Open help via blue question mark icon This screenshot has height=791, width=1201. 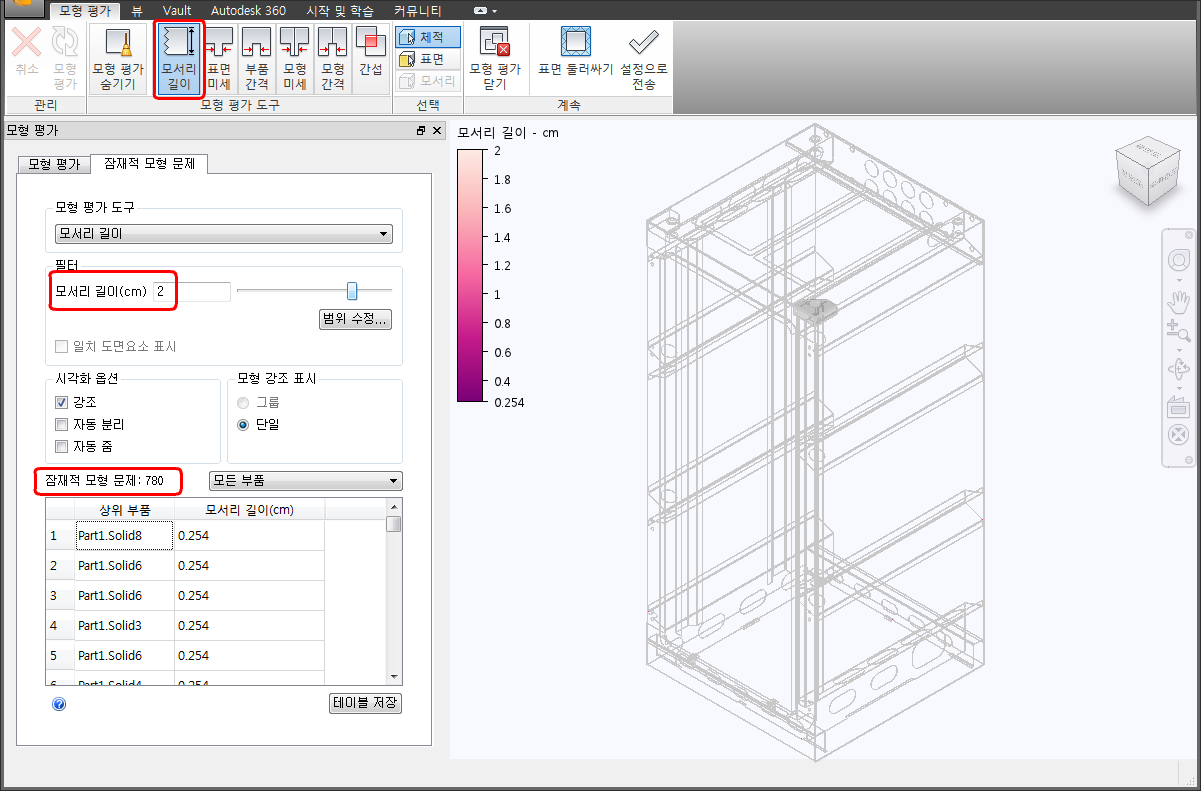tap(59, 704)
